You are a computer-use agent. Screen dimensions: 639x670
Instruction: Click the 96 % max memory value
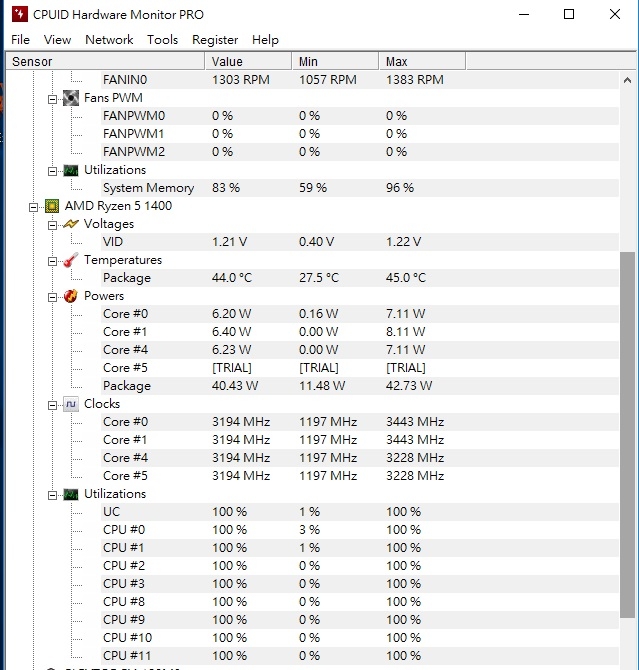(400, 188)
